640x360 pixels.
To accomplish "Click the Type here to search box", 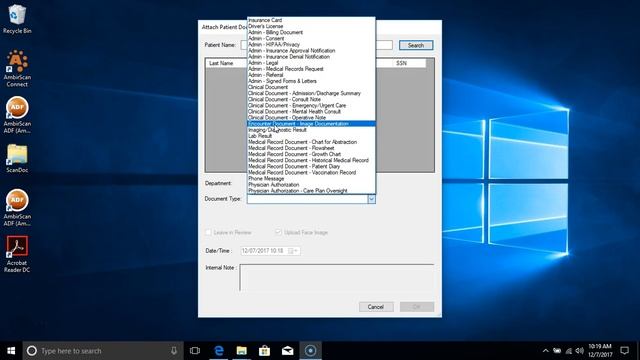I will coord(103,351).
